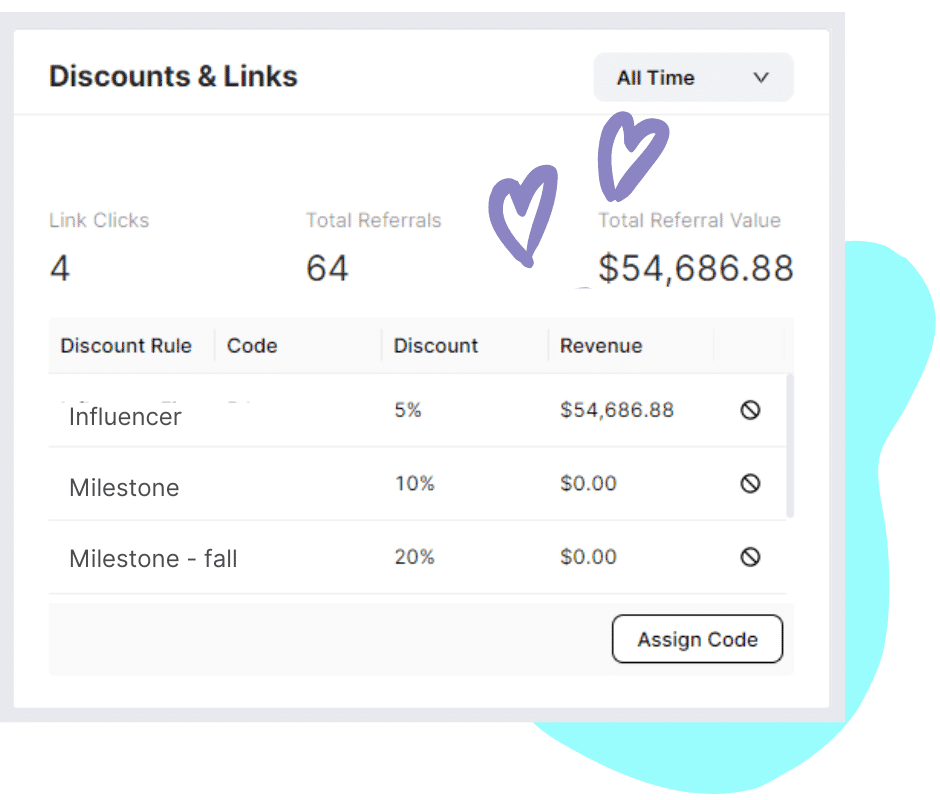Image resolution: width=940 pixels, height=800 pixels.
Task: Click the Total Referral Value amount
Action: (695, 268)
